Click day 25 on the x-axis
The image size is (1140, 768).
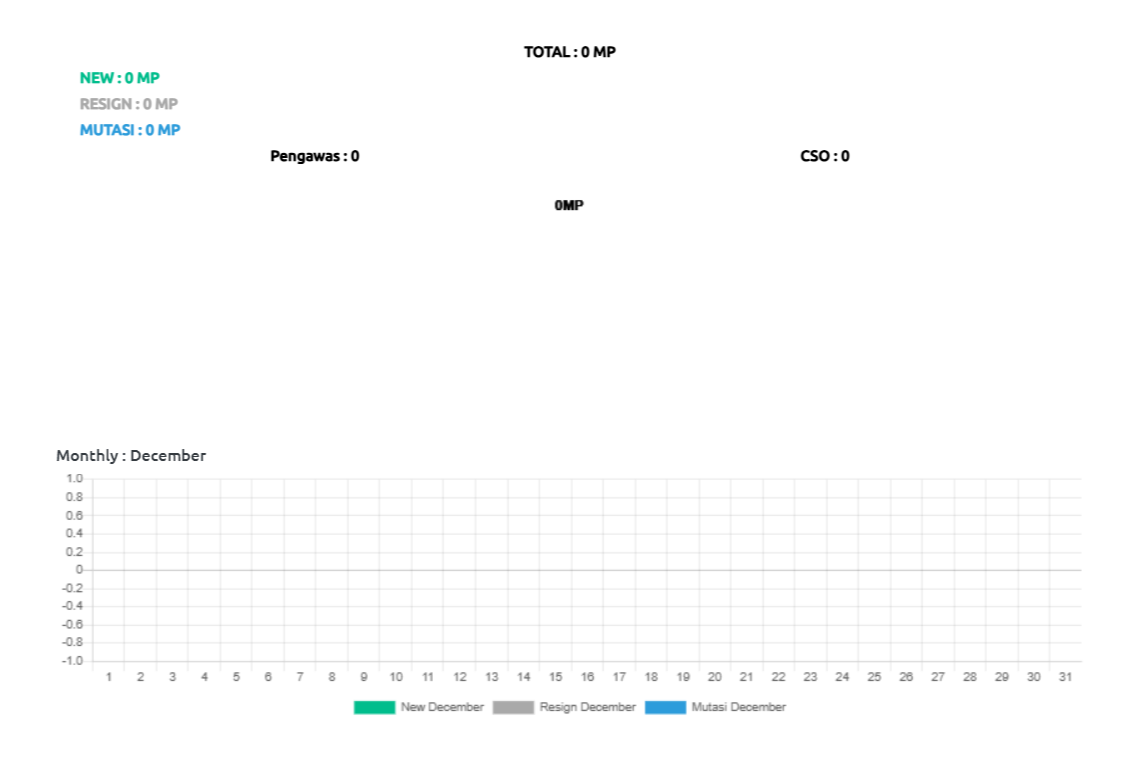click(x=874, y=677)
